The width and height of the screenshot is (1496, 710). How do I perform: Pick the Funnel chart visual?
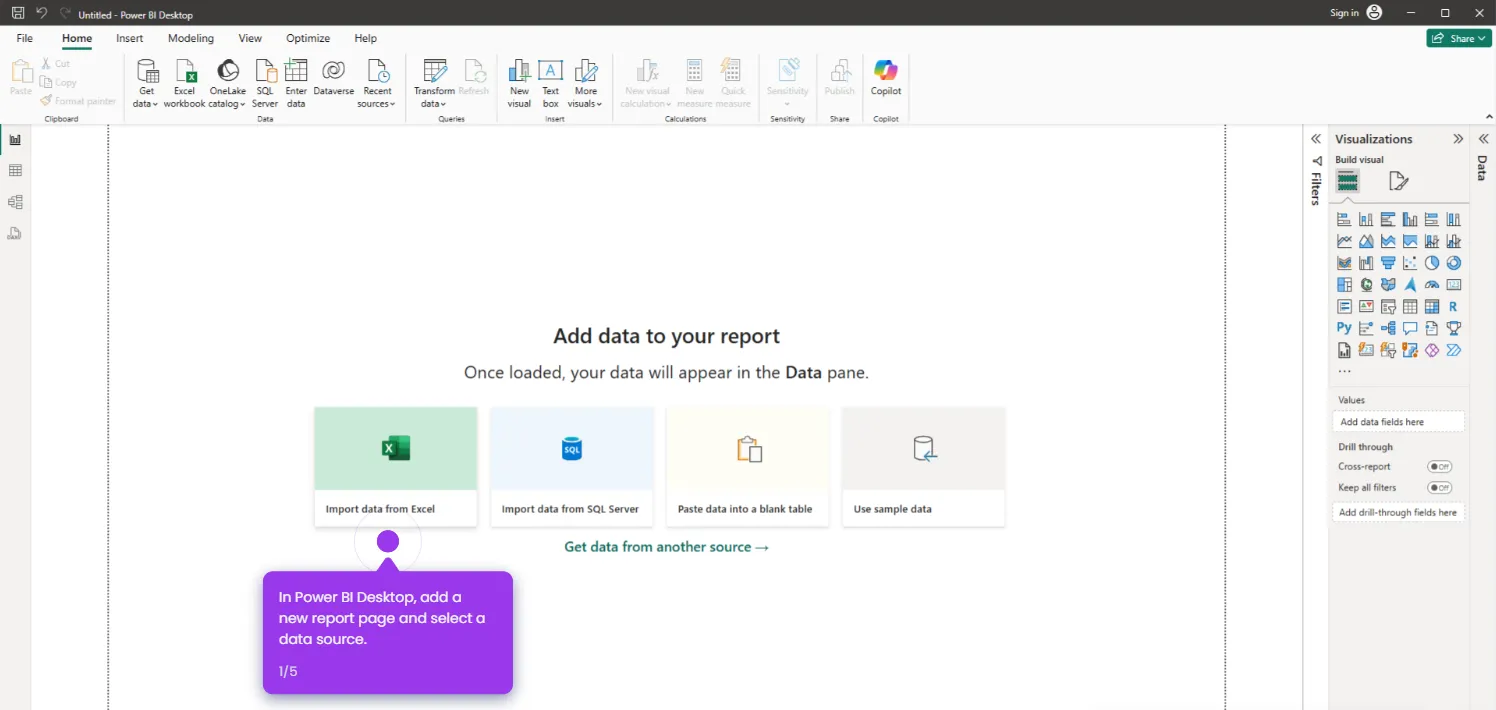pyautogui.click(x=1388, y=263)
